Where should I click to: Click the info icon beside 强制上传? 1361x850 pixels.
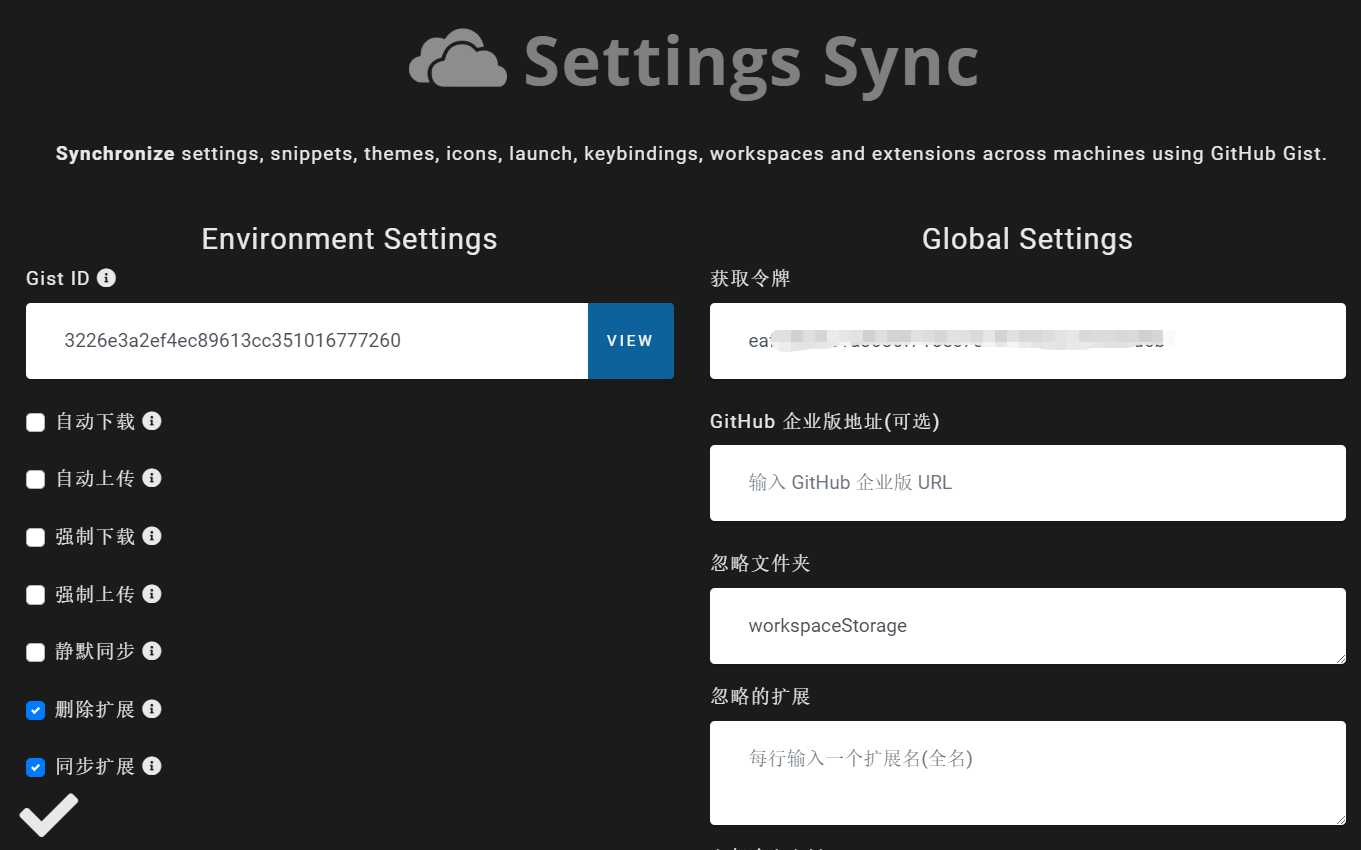[152, 594]
